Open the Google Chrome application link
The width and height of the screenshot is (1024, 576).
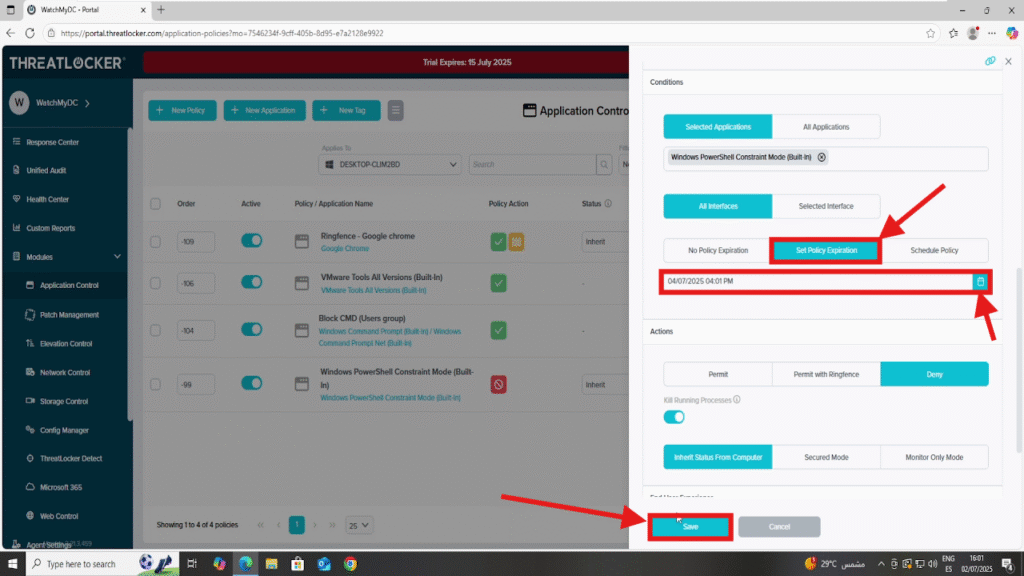[x=345, y=249]
